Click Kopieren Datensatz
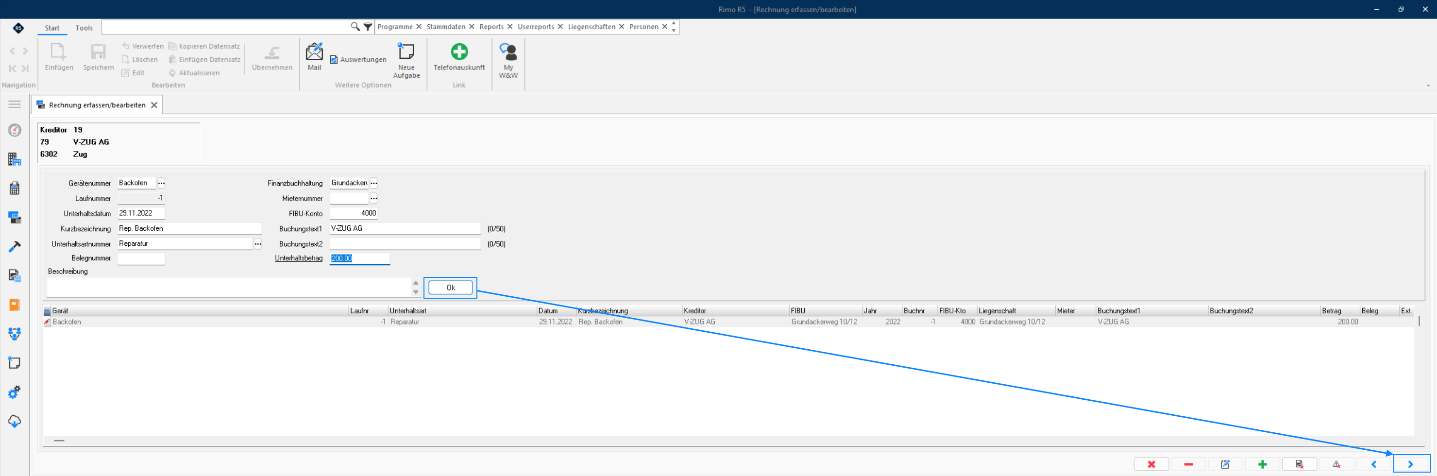The width and height of the screenshot is (1437, 476). 204,46
